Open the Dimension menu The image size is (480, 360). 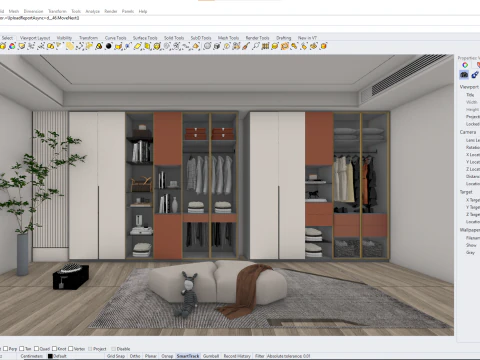[x=34, y=11]
